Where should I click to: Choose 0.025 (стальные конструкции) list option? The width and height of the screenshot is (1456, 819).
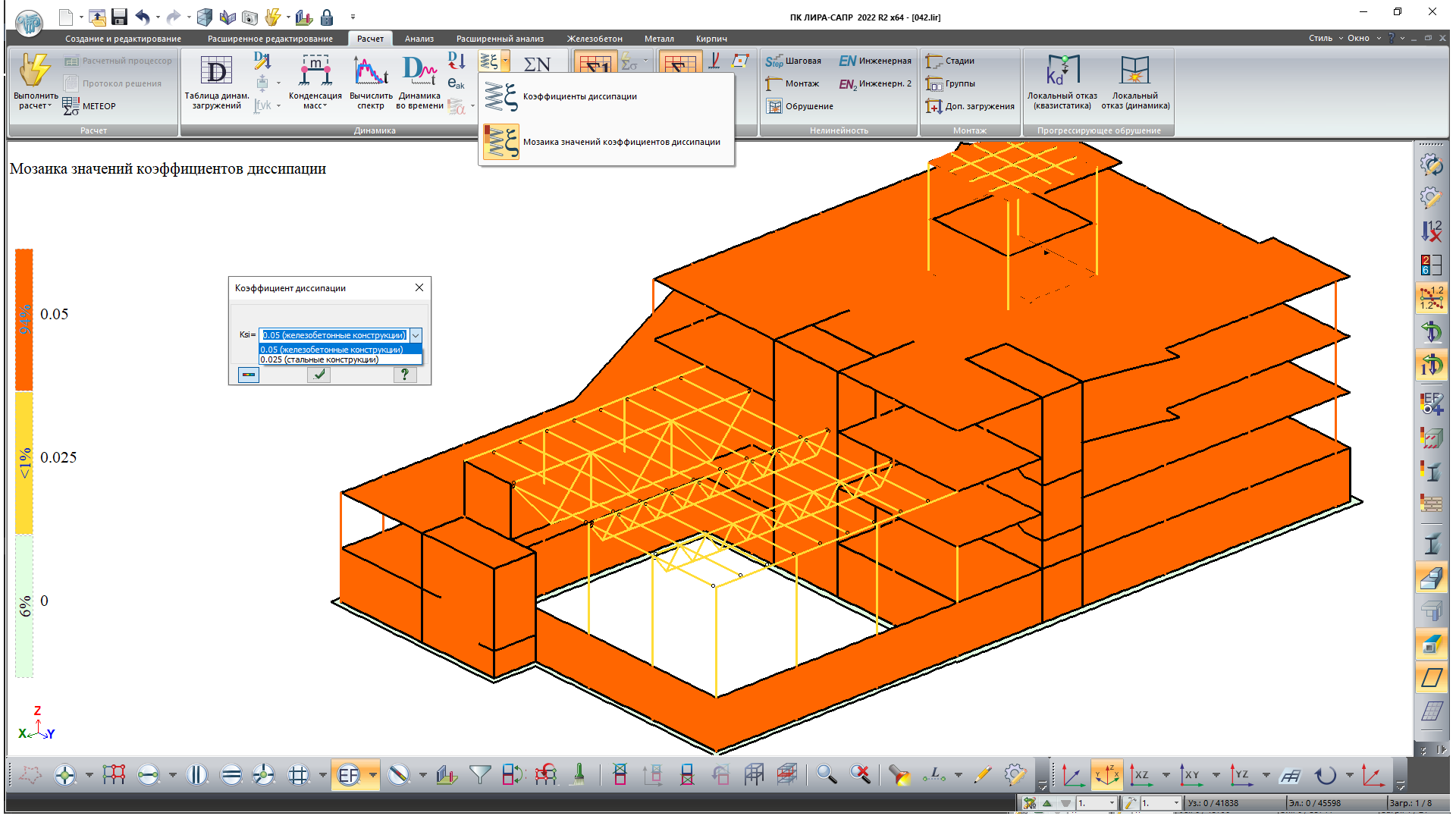[321, 359]
